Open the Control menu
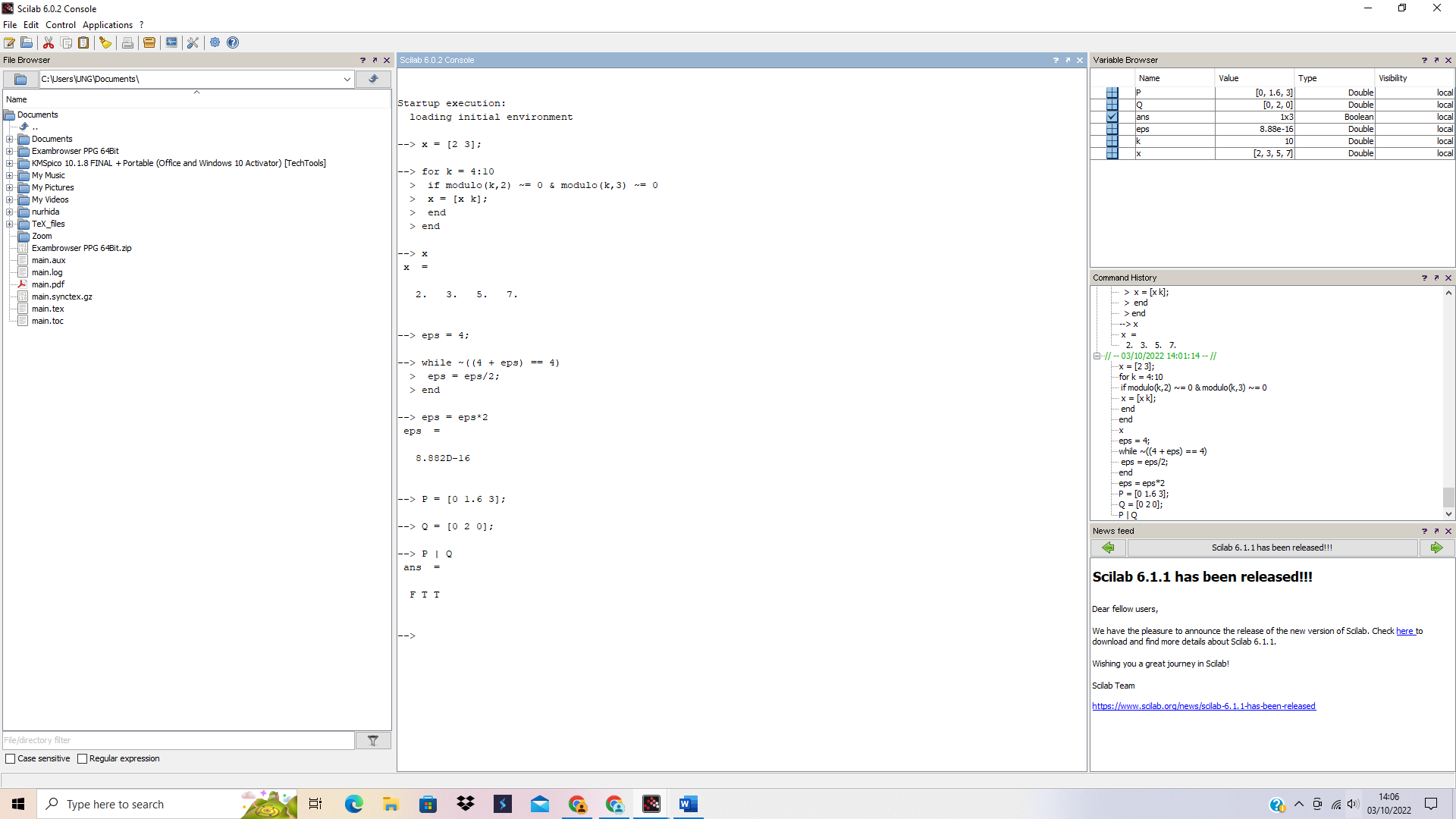This screenshot has width=1456, height=819. tap(61, 25)
